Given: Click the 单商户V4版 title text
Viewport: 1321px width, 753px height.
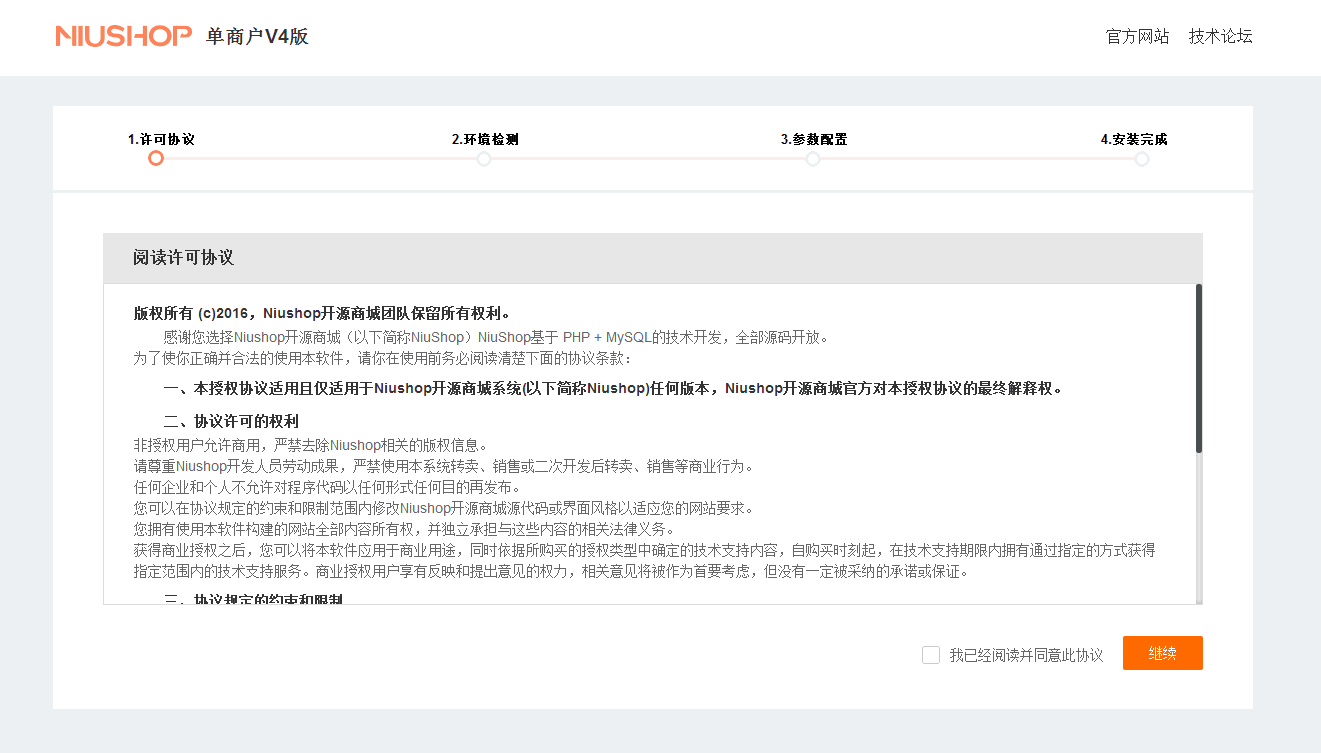Looking at the screenshot, I should pyautogui.click(x=257, y=37).
